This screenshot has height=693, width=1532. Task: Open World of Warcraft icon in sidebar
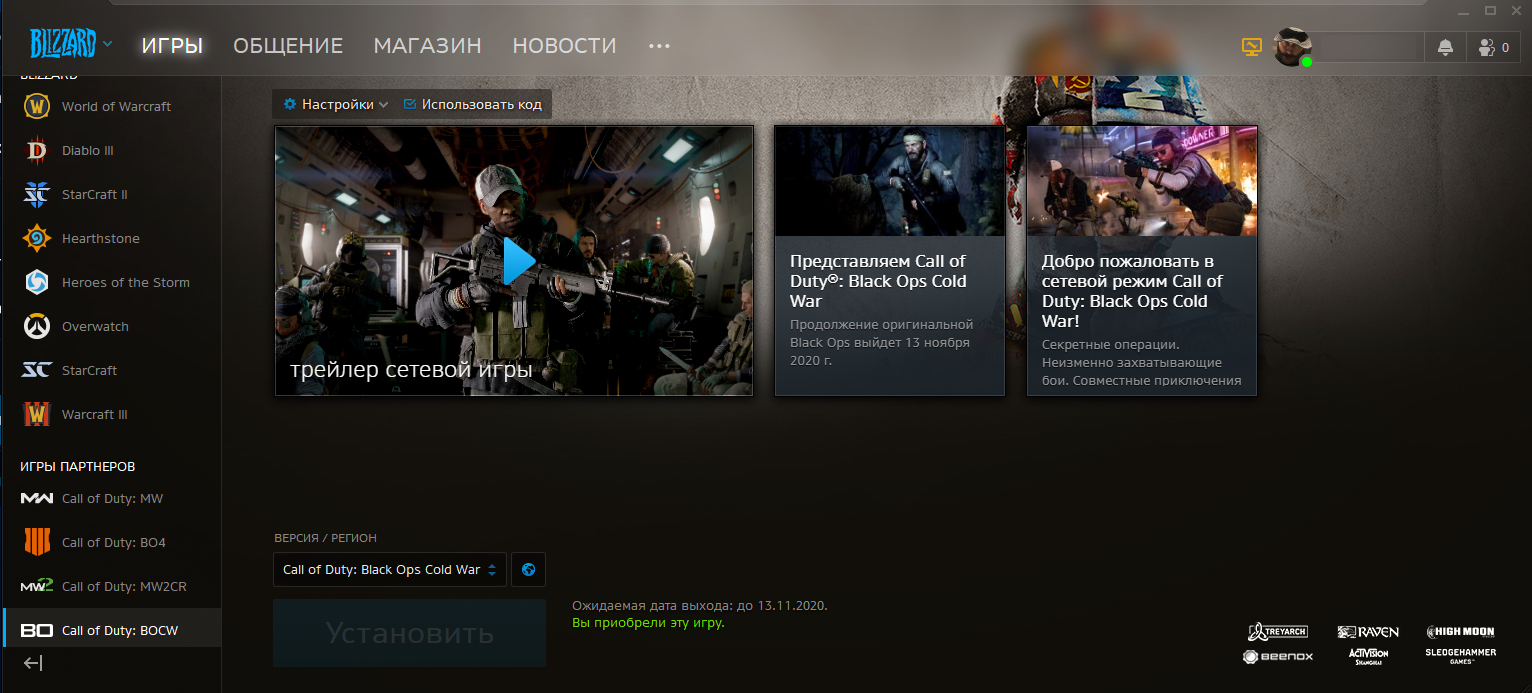pyautogui.click(x=37, y=106)
